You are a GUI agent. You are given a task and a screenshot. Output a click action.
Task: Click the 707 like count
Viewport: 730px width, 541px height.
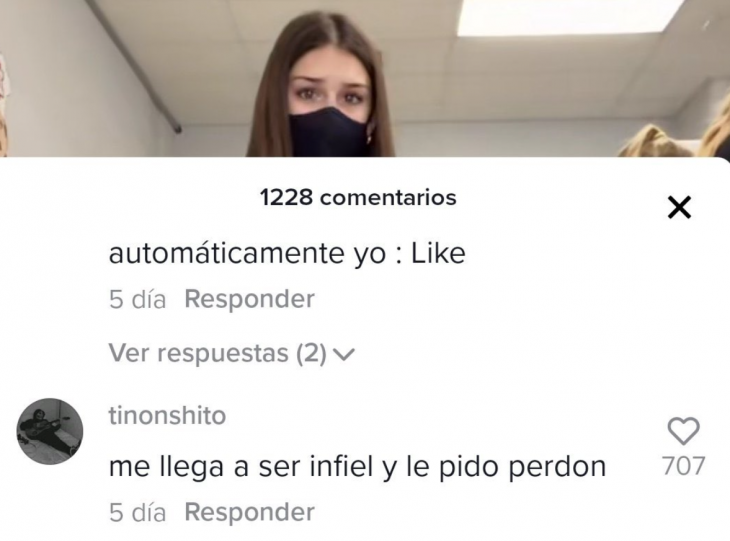(683, 466)
